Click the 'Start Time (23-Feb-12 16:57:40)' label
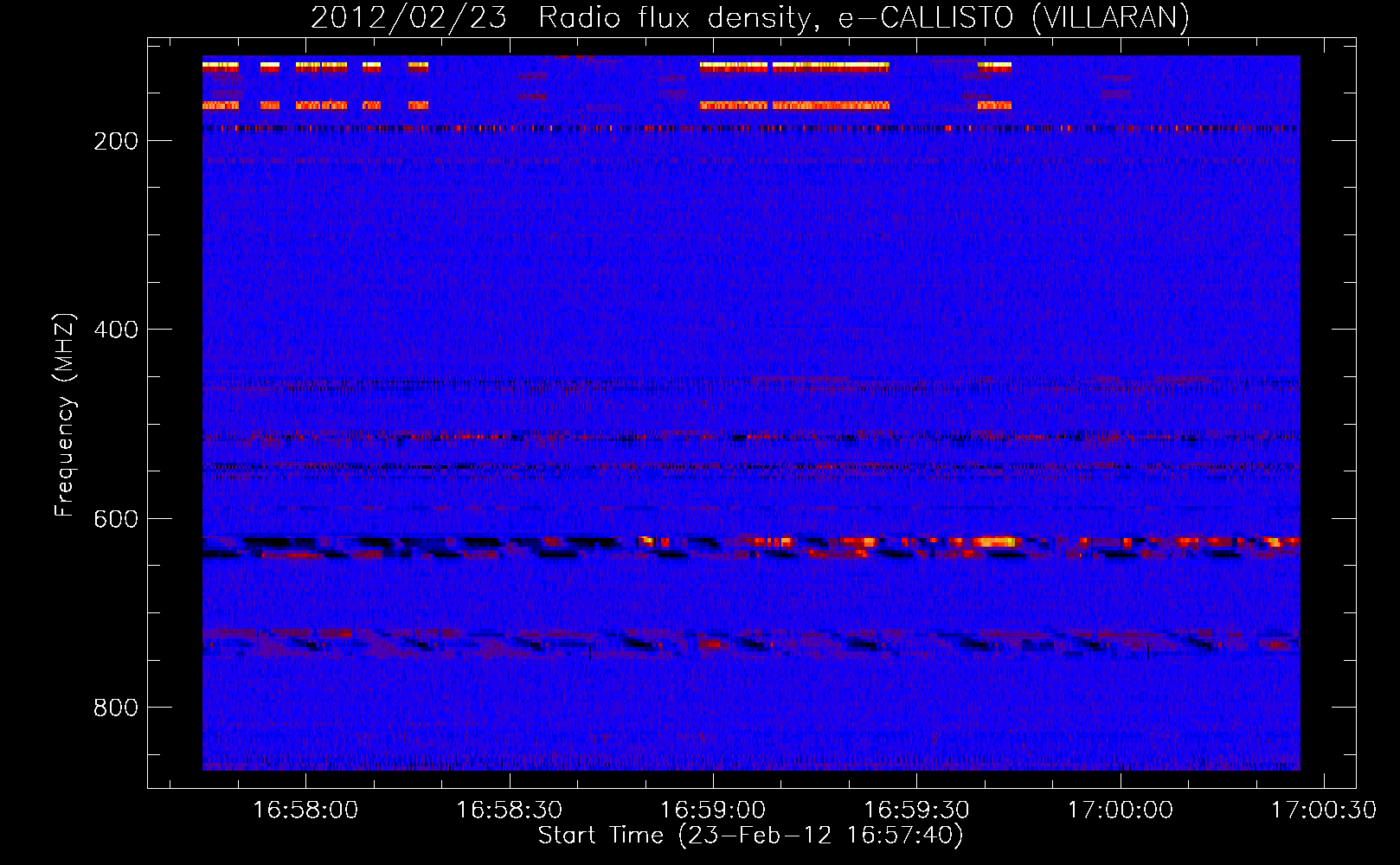 coord(750,836)
